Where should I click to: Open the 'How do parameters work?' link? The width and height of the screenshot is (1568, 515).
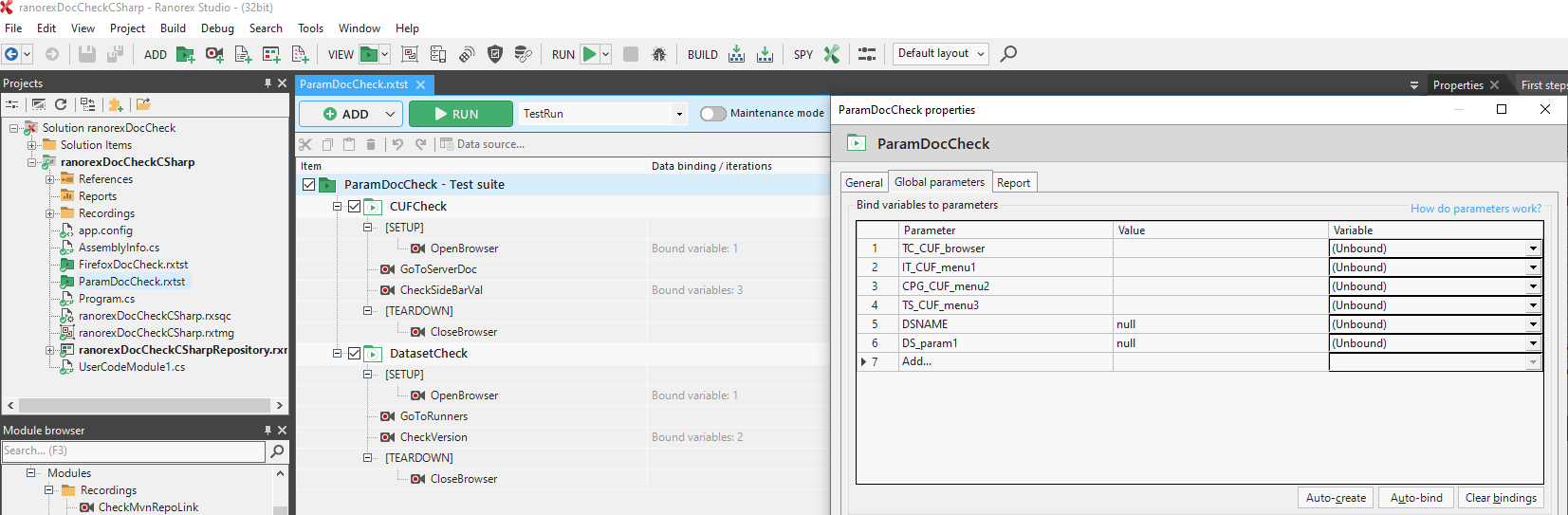click(x=1475, y=209)
